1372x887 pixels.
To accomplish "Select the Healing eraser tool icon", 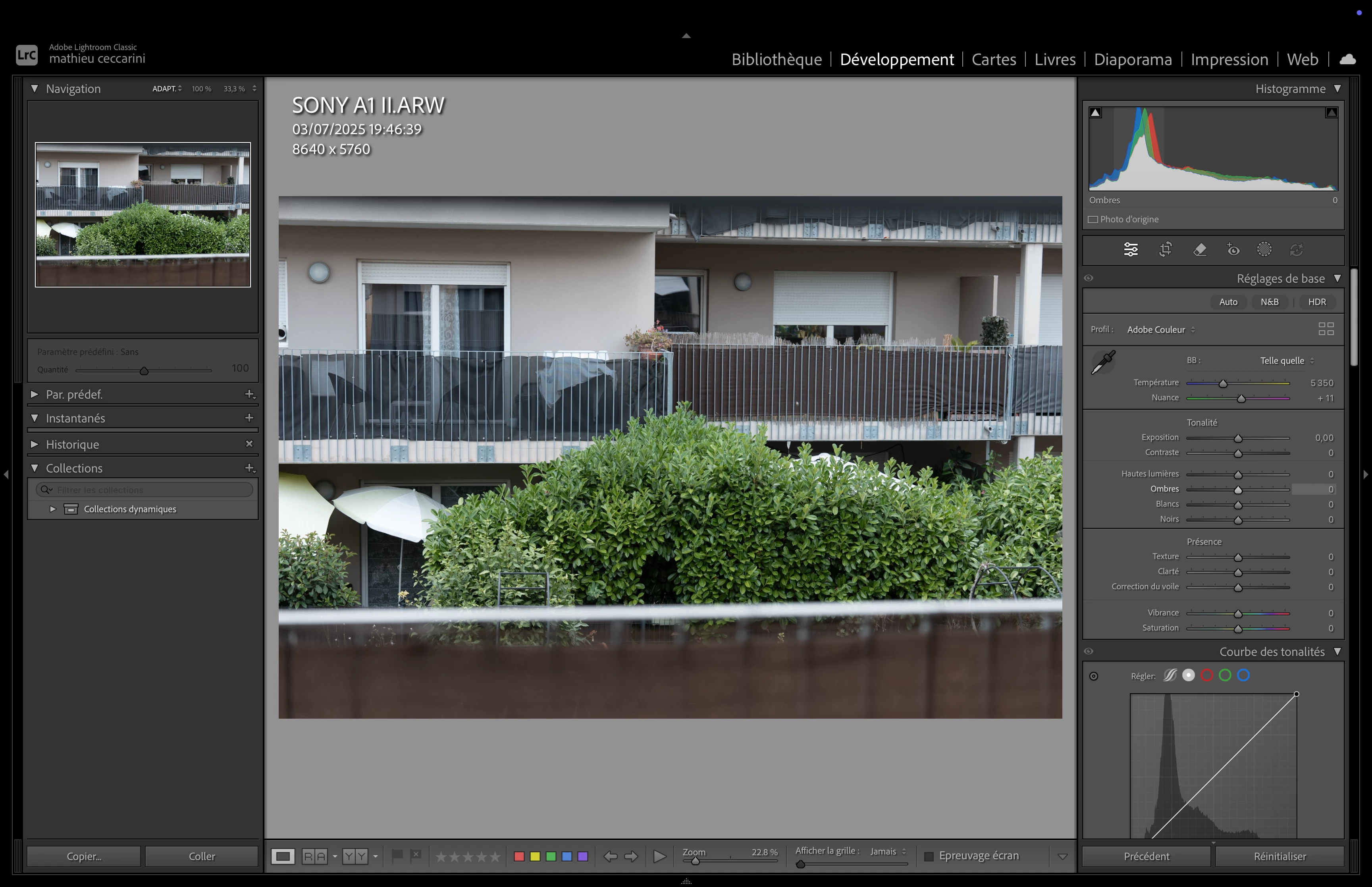I will 1200,250.
